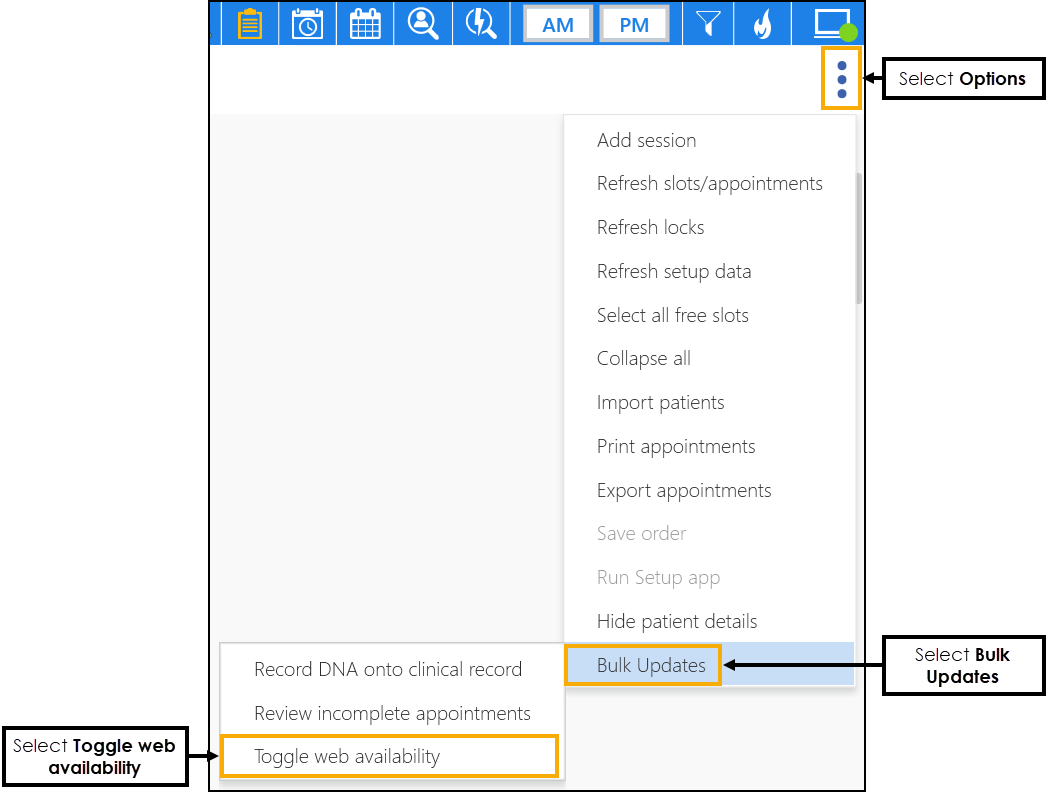The height and width of the screenshot is (792, 1048).
Task: Open the funnel filter icon
Action: (x=708, y=24)
